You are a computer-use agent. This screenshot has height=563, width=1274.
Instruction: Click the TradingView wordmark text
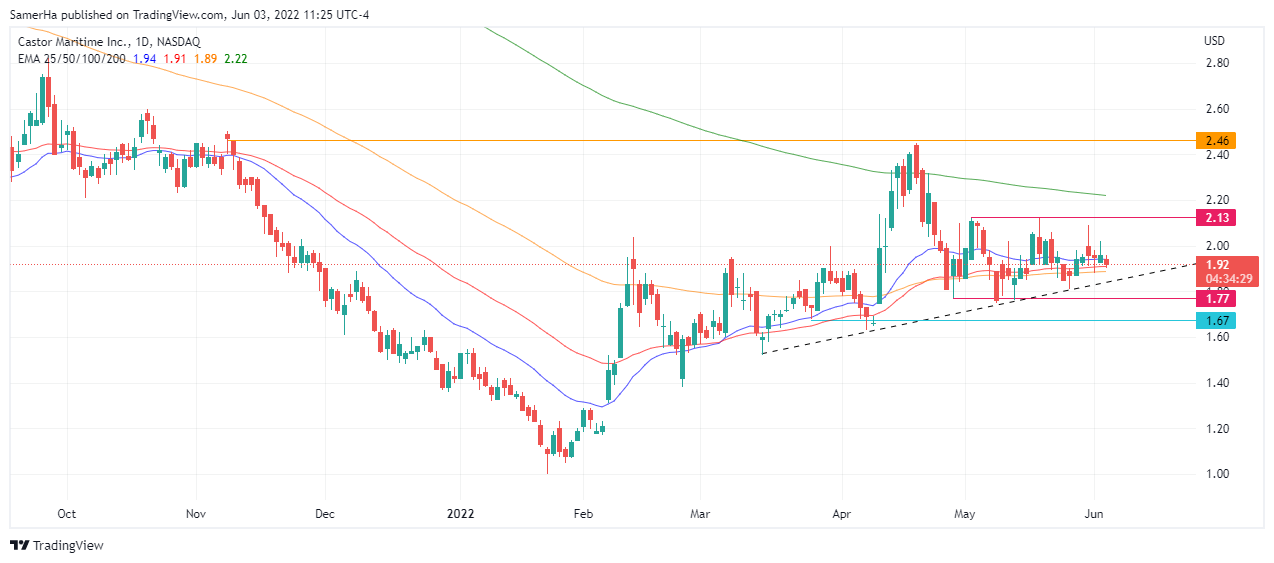pyautogui.click(x=68, y=546)
